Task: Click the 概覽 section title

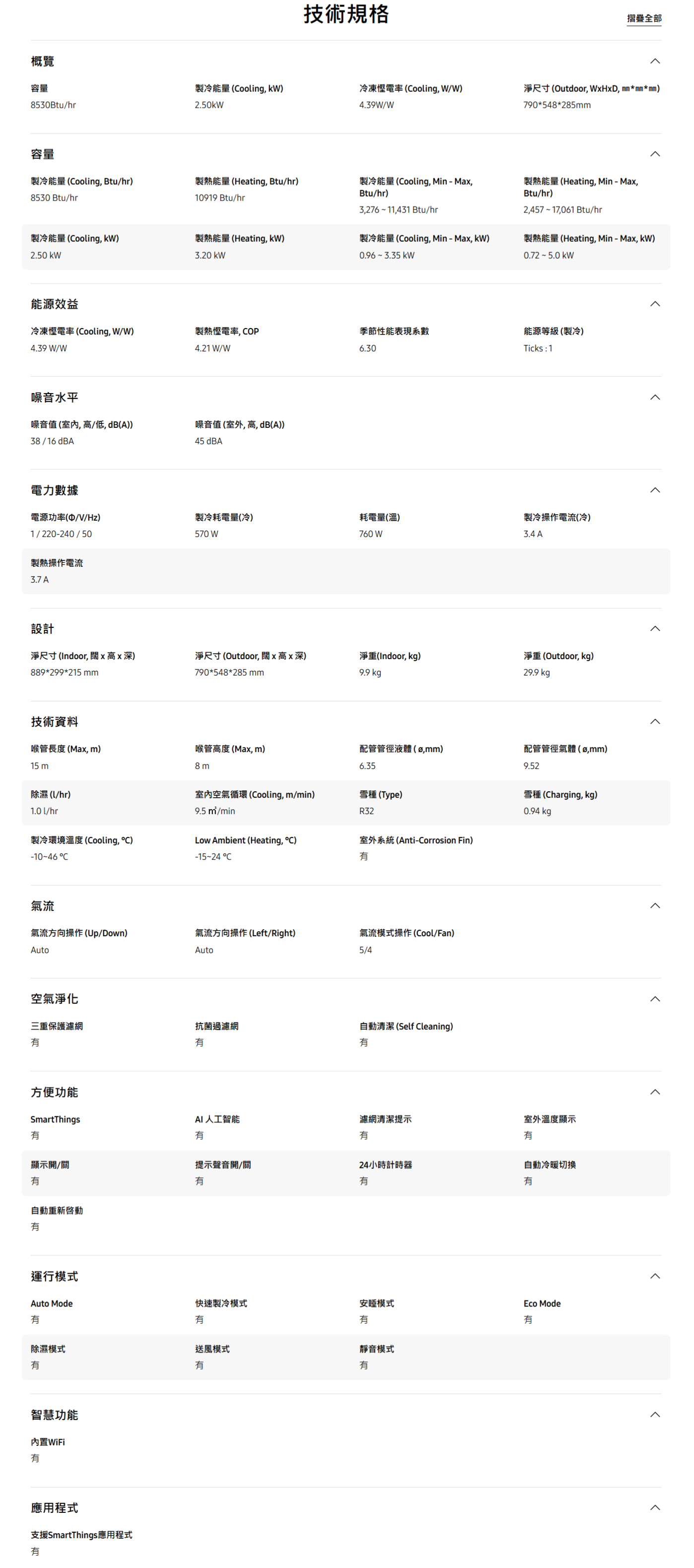Action: pos(43,62)
